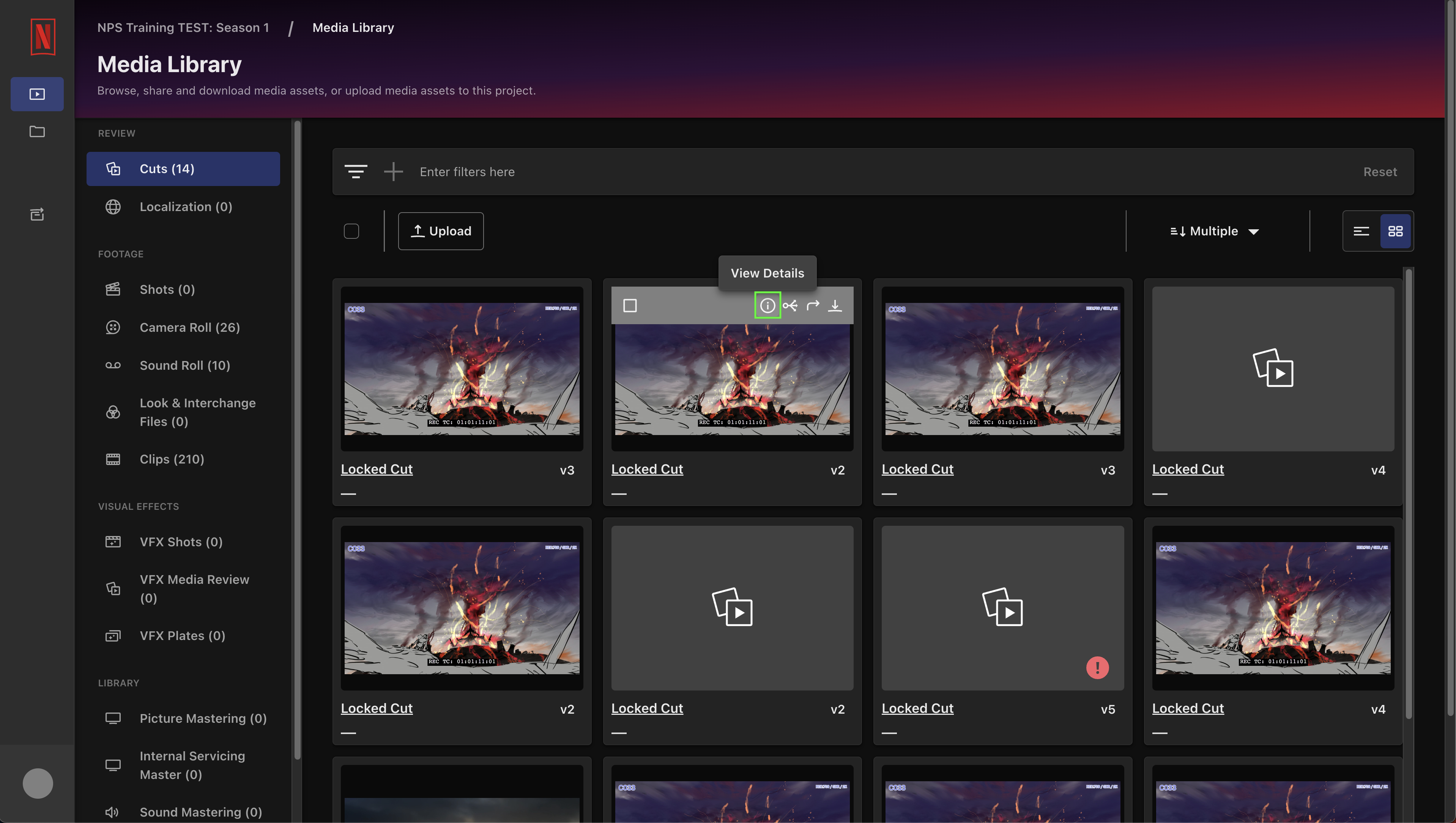The width and height of the screenshot is (1456, 823).
Task: Click the Localization globe icon
Action: pyautogui.click(x=113, y=206)
